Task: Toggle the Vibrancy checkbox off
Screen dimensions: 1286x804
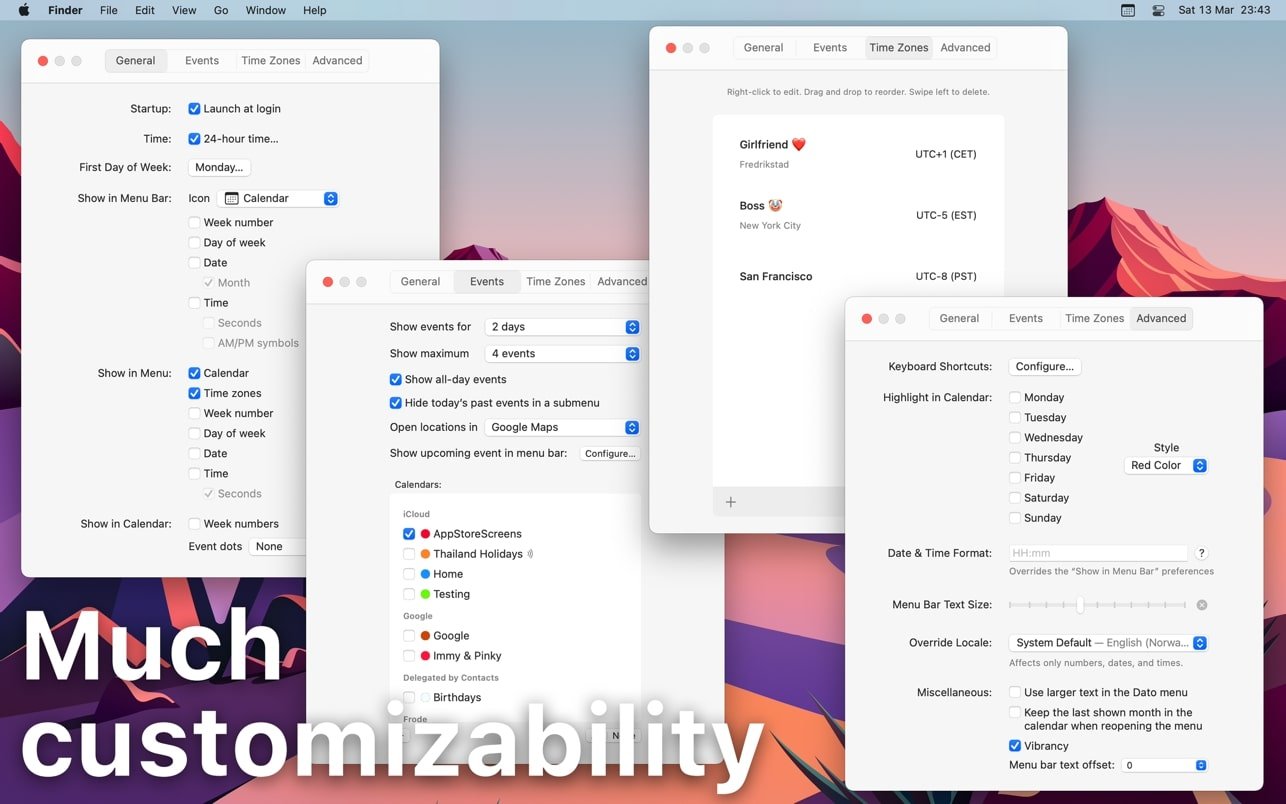Action: click(1015, 746)
